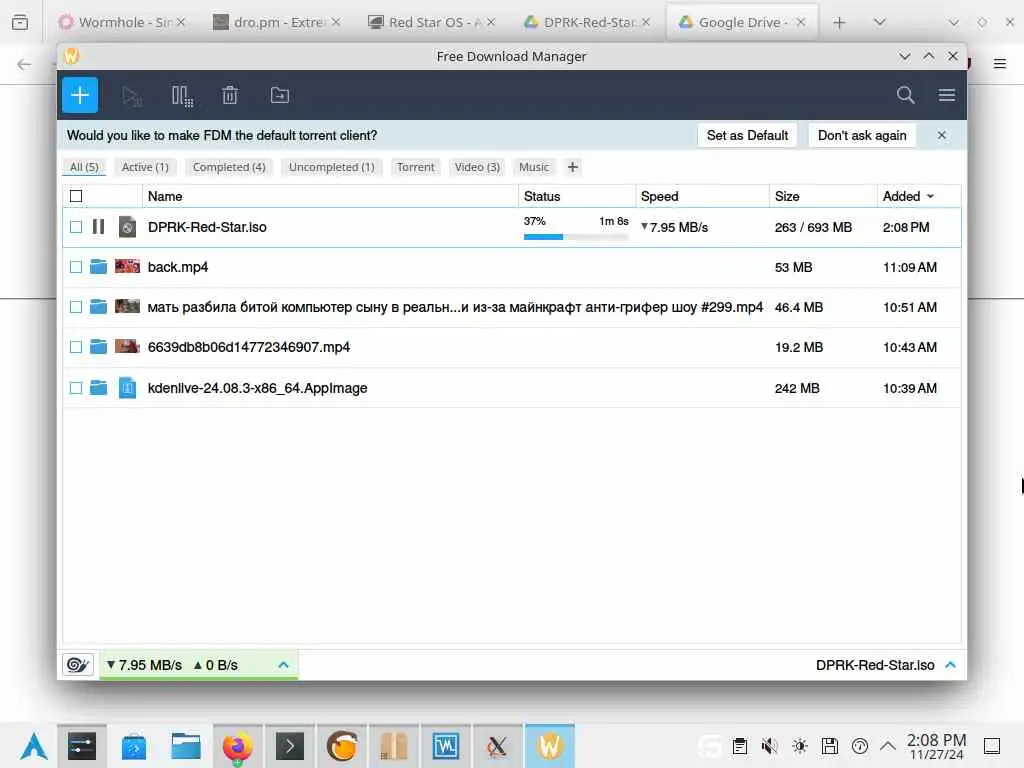The height and width of the screenshot is (768, 1024).
Task: Go back in the browser
Action: click(x=24, y=63)
